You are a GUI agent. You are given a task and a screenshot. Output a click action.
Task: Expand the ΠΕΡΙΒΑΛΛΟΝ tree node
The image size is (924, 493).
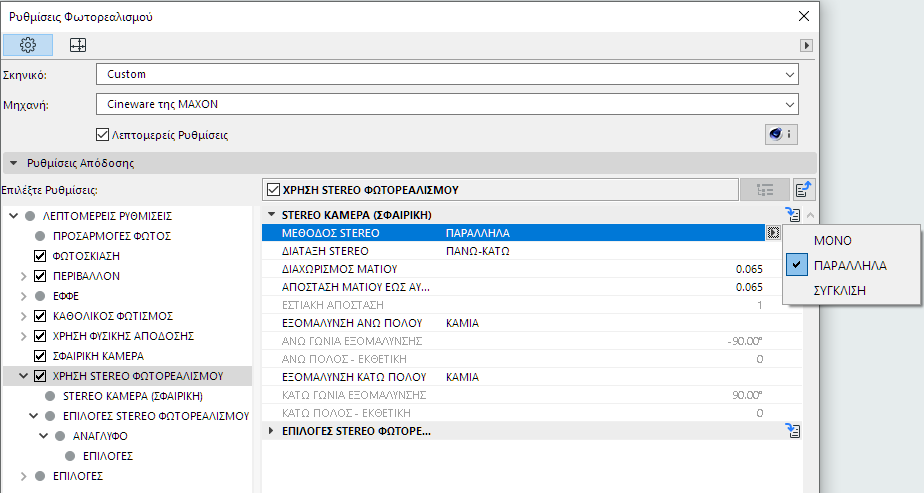[24, 276]
